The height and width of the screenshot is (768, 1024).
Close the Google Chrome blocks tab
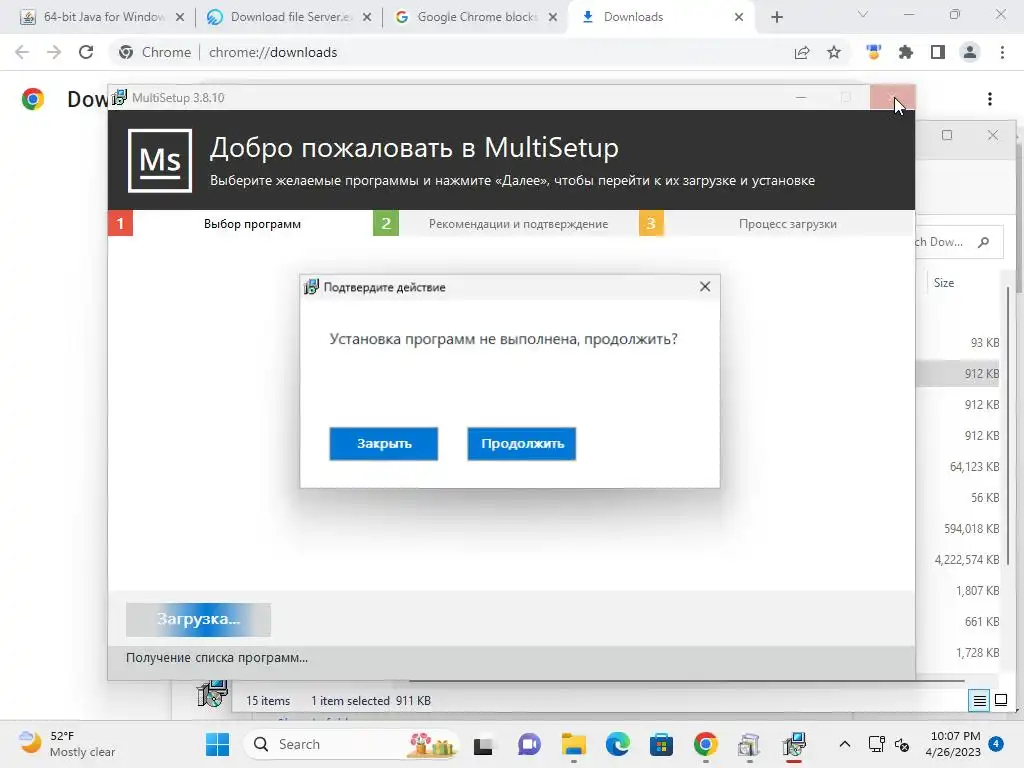coord(552,17)
